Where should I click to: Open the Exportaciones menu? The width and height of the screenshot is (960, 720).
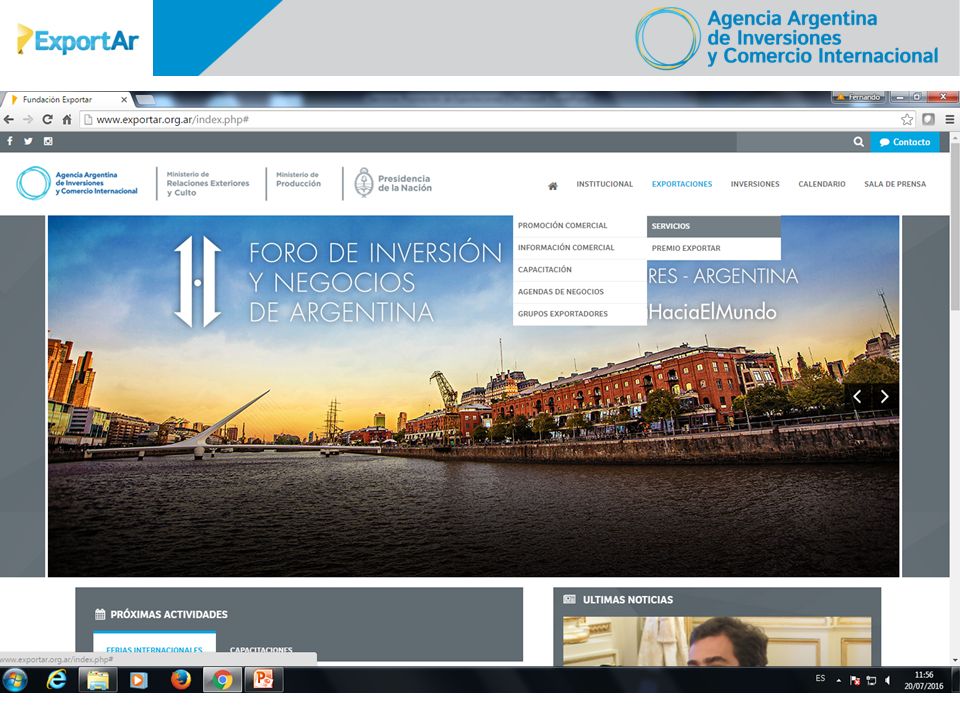[681, 184]
